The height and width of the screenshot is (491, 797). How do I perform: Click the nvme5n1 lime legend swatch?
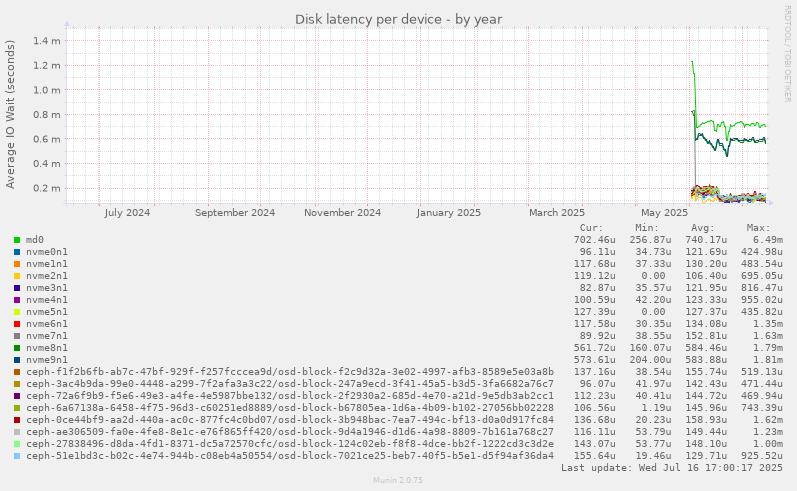click(17, 312)
